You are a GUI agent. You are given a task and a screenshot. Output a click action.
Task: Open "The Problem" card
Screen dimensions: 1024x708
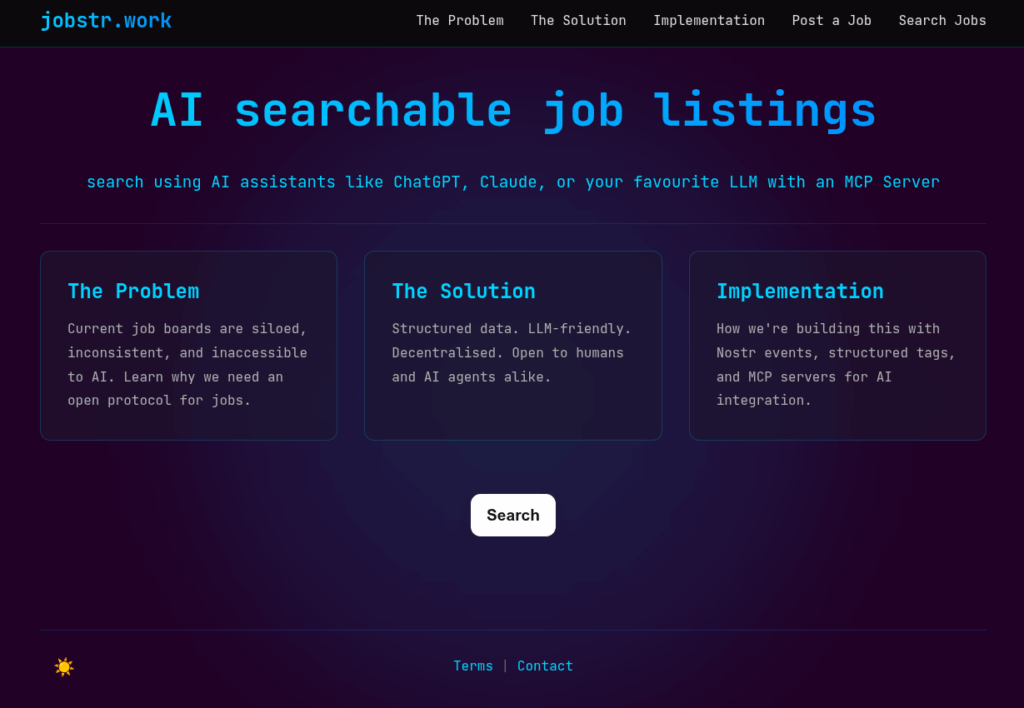(x=188, y=345)
